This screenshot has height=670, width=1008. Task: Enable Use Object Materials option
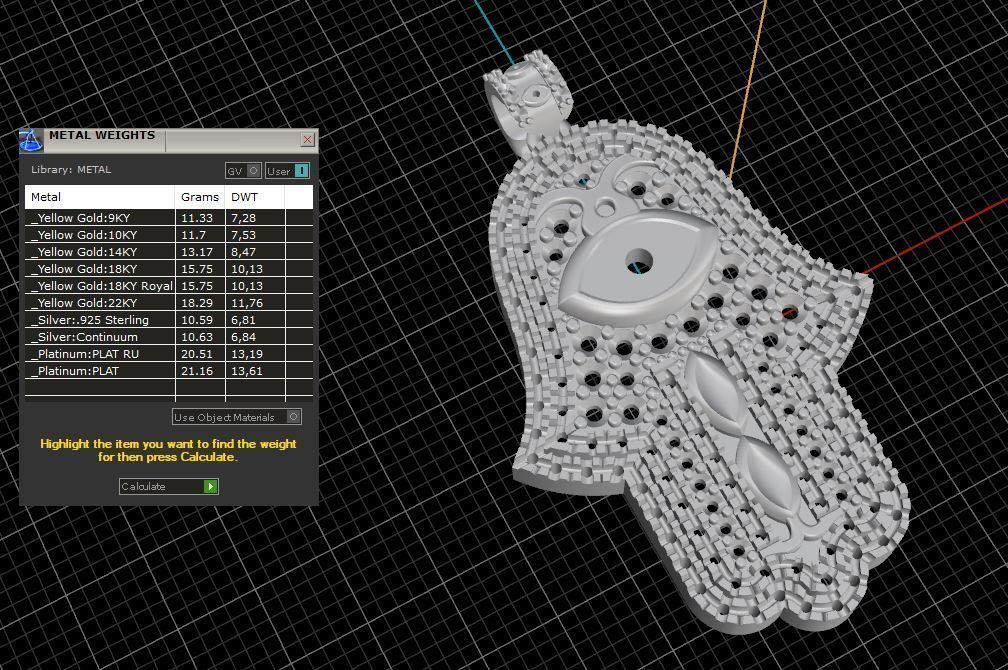(x=237, y=417)
